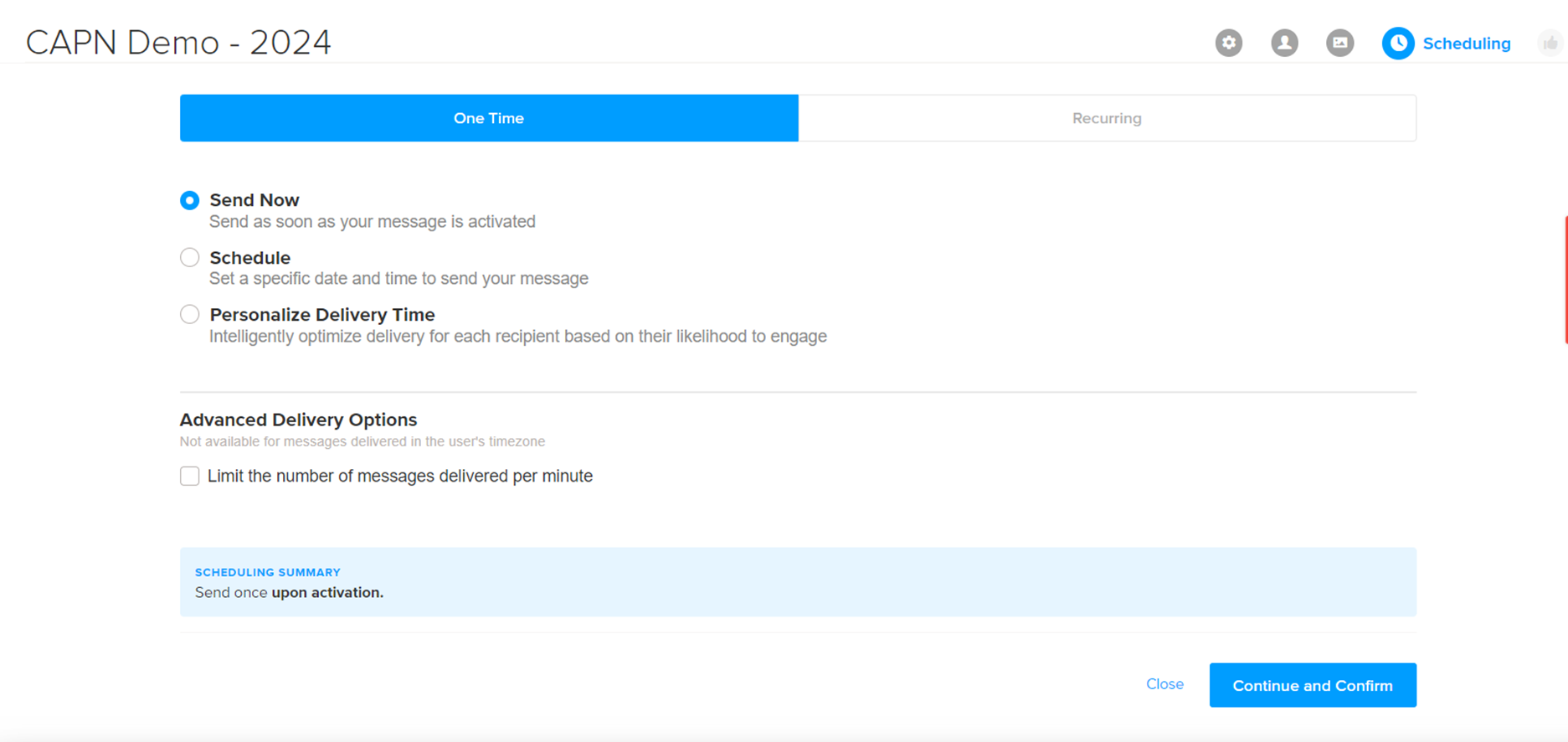Click the 'Set a specific date and time' description
The height and width of the screenshot is (742, 1568).
[x=398, y=279]
